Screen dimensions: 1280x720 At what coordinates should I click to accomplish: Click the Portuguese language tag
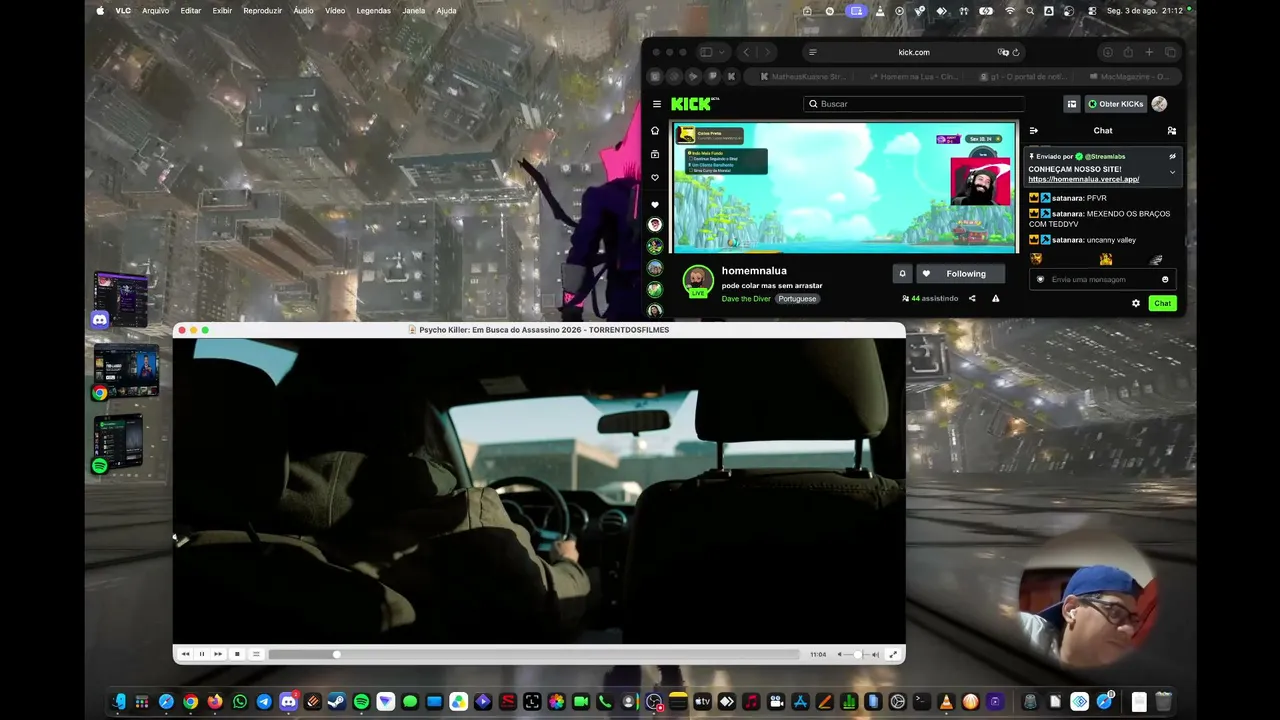[x=797, y=299]
